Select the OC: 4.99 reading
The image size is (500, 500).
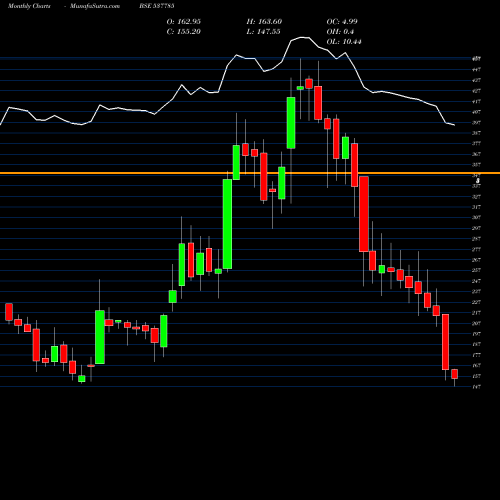click(342, 22)
